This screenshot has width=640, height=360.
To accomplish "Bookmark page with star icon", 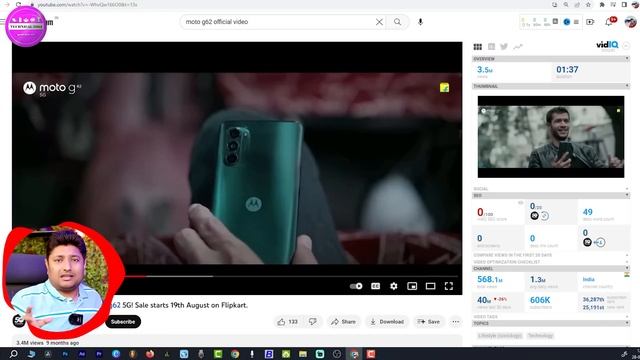I will (588, 4).
